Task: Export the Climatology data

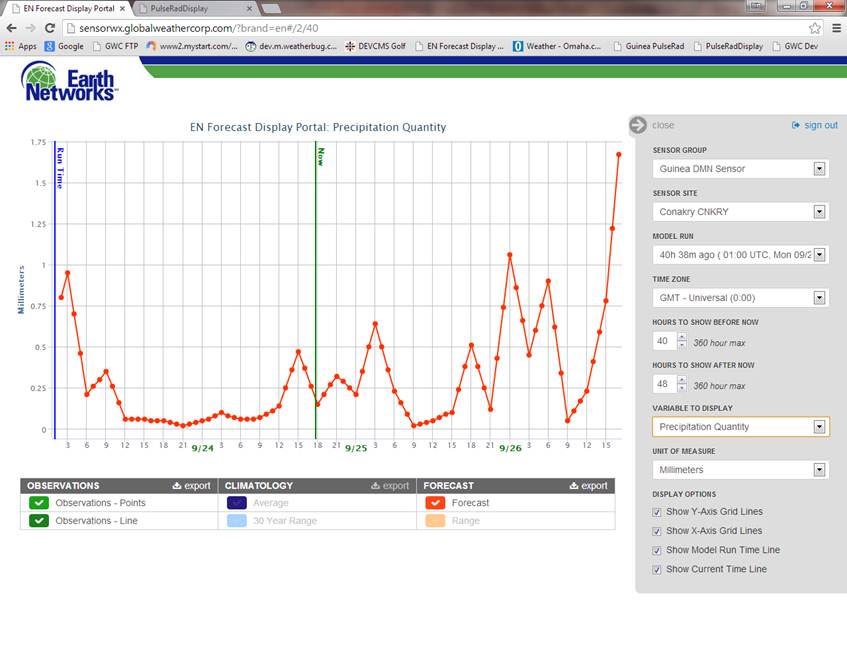Action: [389, 486]
